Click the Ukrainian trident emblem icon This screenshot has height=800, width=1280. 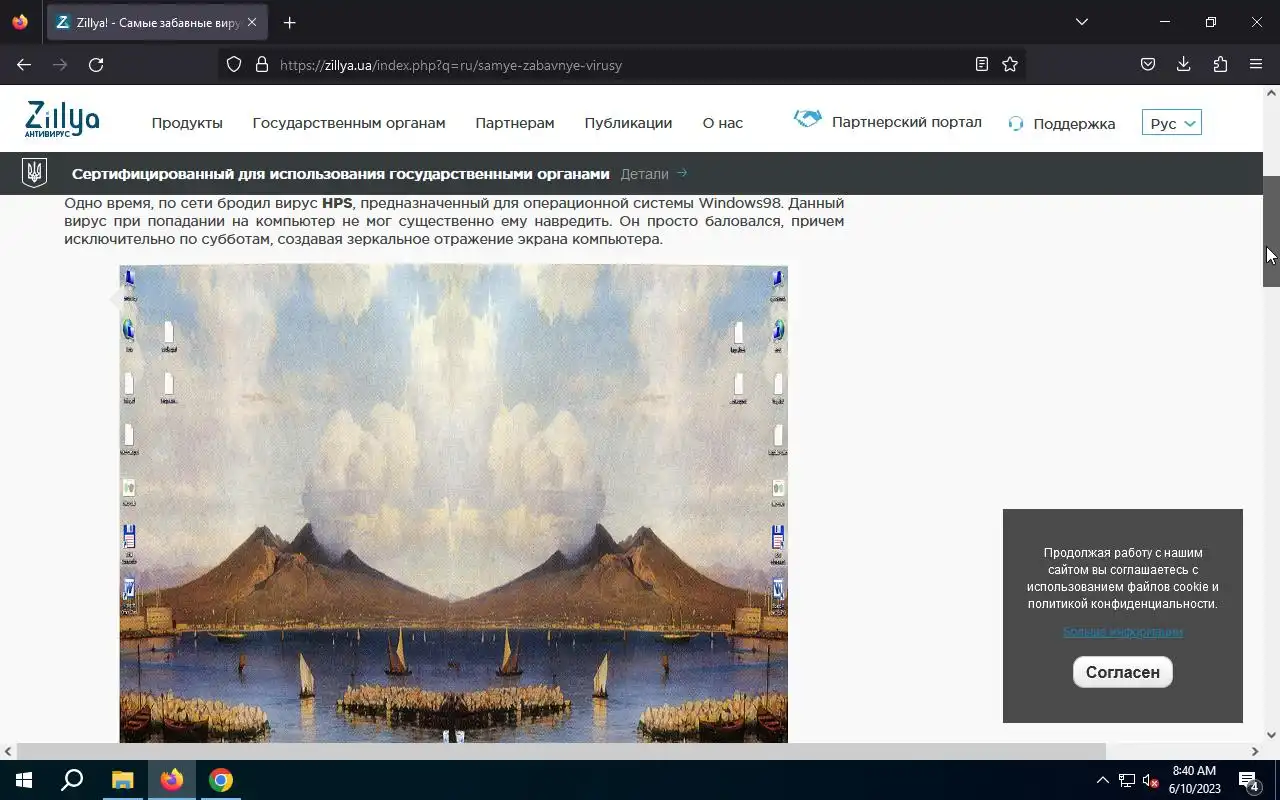point(35,173)
